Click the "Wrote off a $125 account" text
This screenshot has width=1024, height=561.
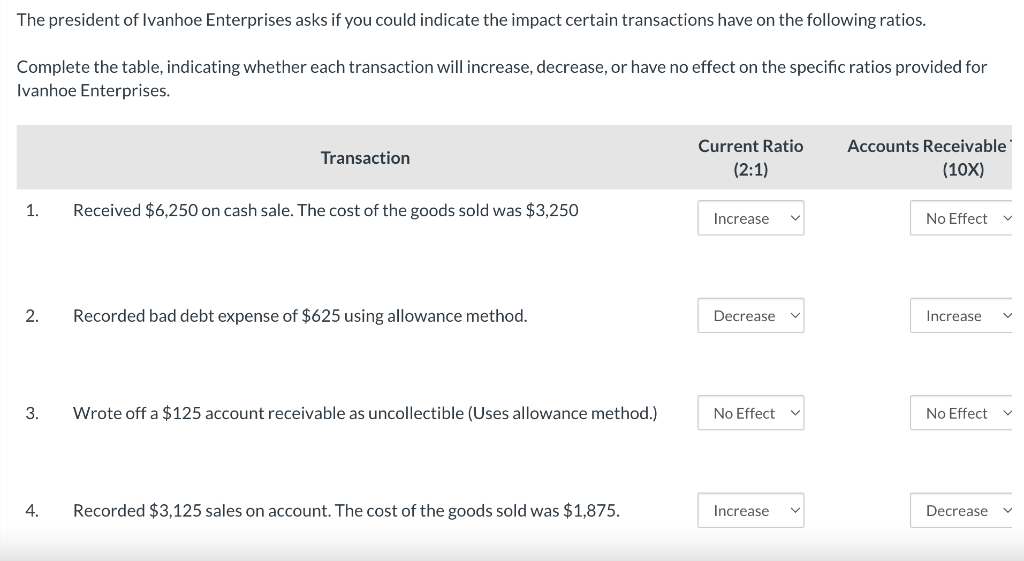click(x=365, y=413)
